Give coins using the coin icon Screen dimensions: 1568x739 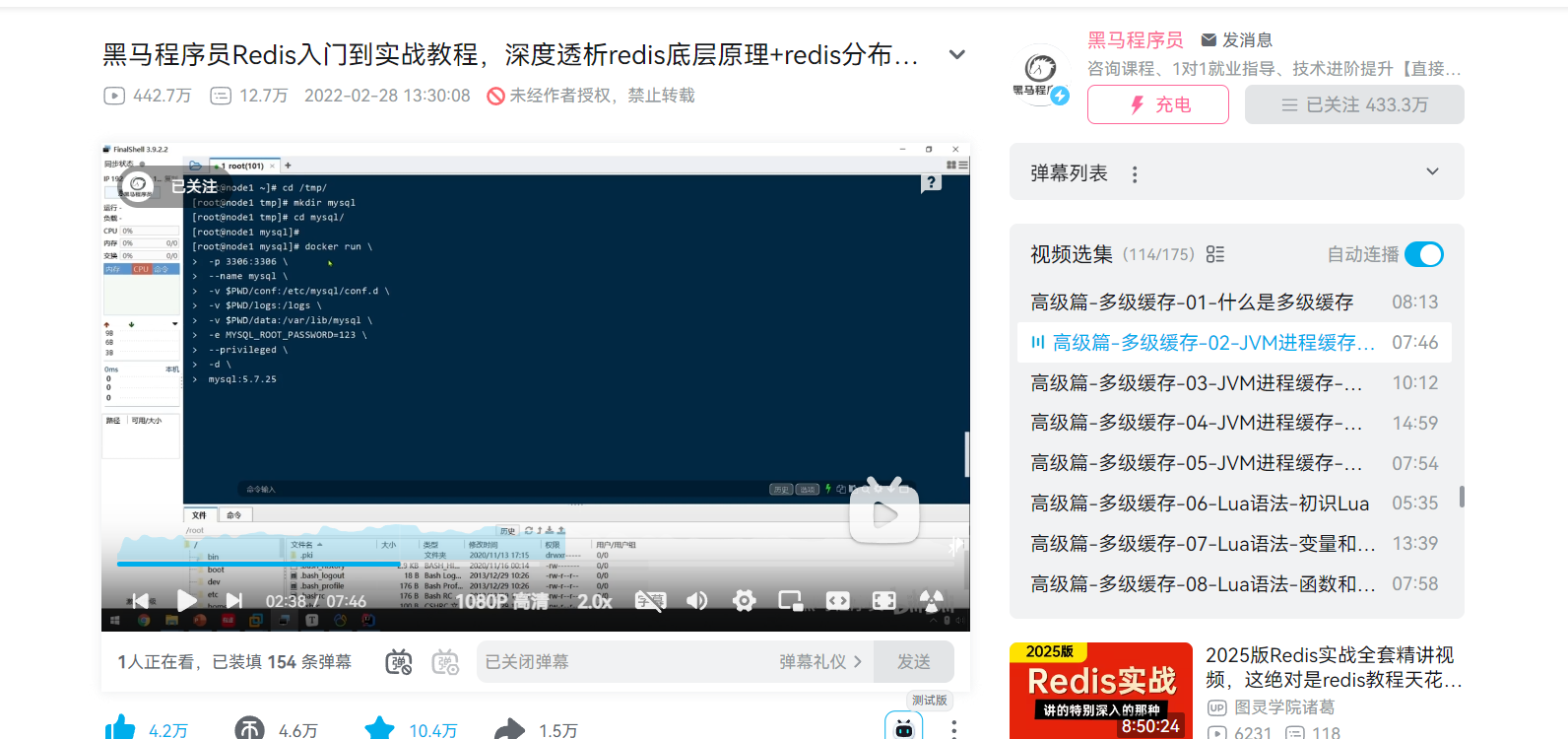click(x=249, y=729)
